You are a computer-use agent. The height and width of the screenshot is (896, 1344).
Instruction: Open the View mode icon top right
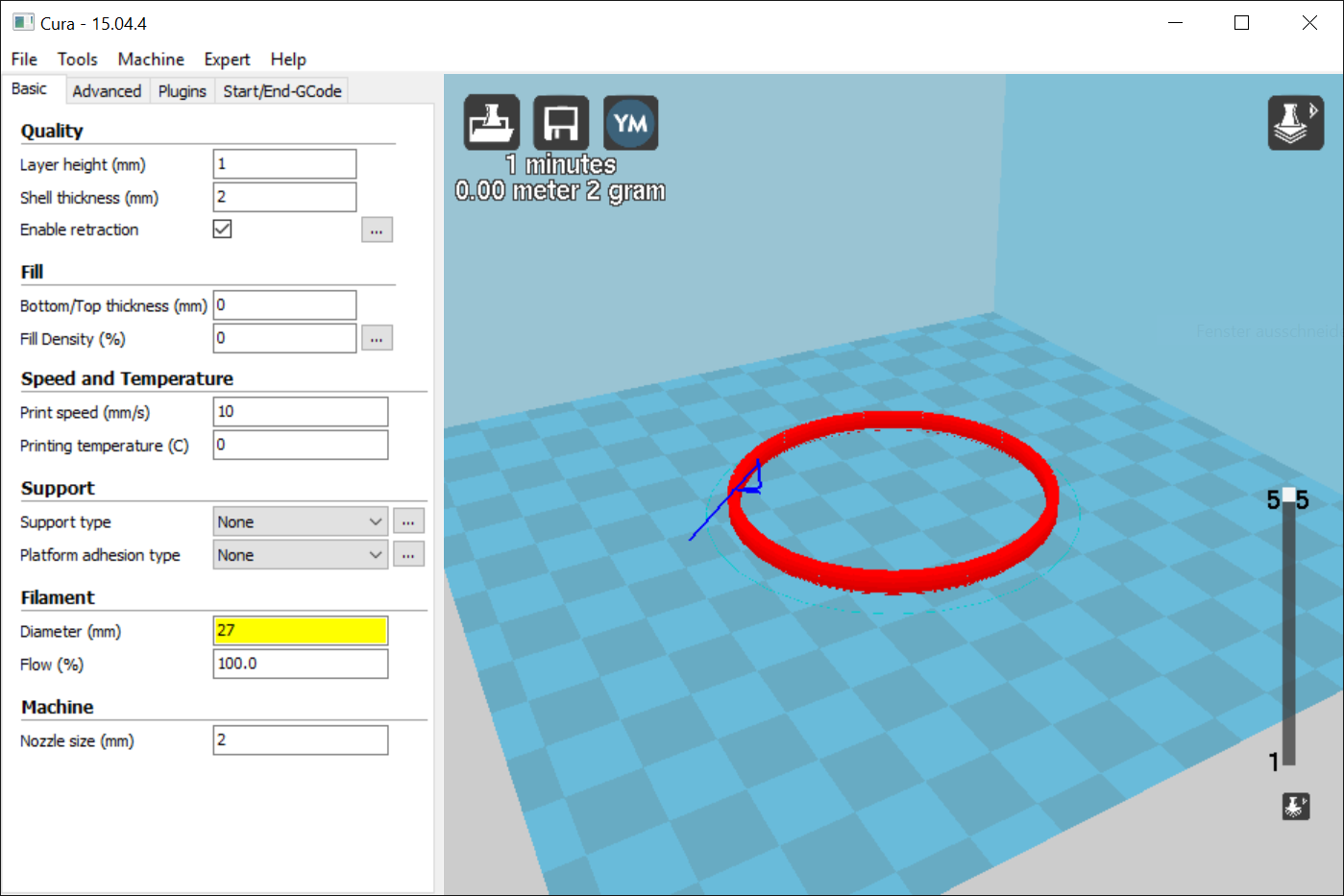point(1295,123)
